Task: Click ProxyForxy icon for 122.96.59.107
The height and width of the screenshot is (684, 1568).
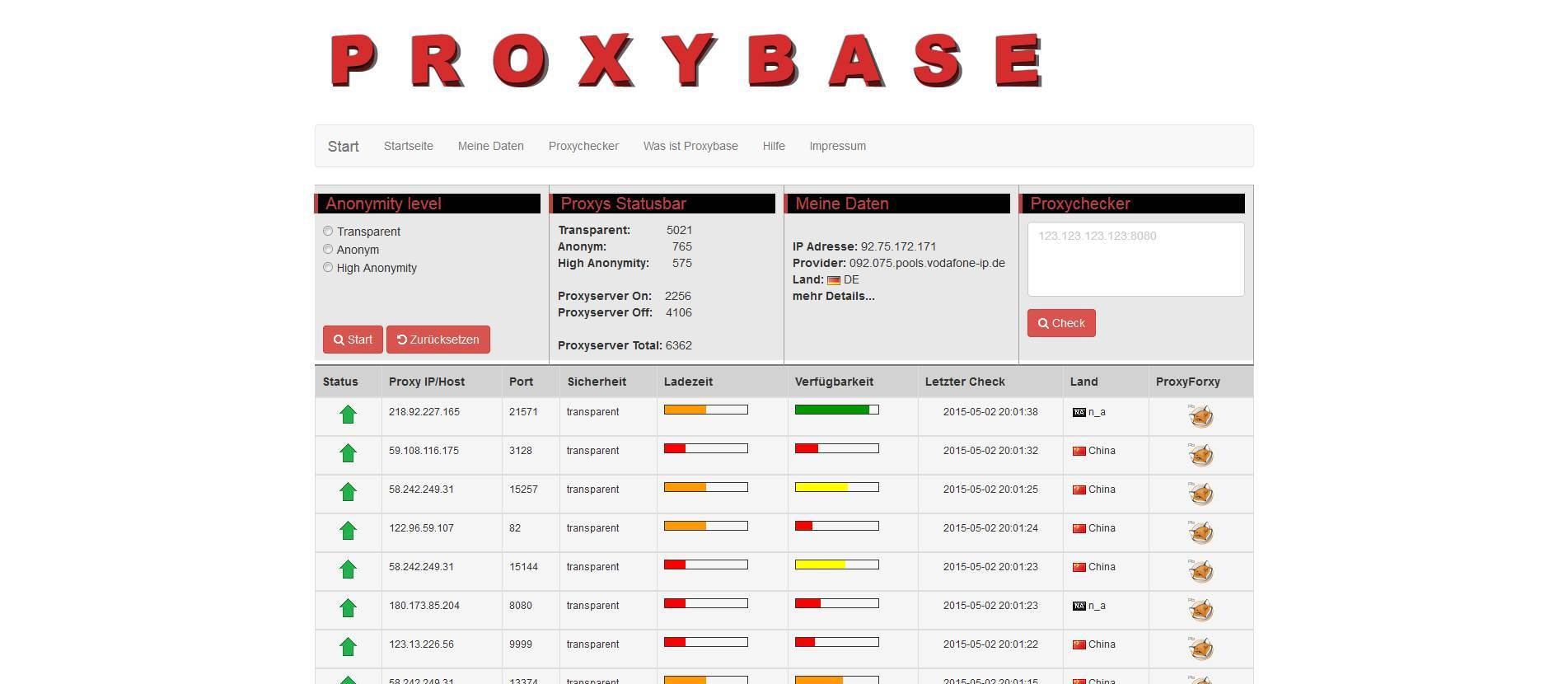Action: click(x=1201, y=532)
